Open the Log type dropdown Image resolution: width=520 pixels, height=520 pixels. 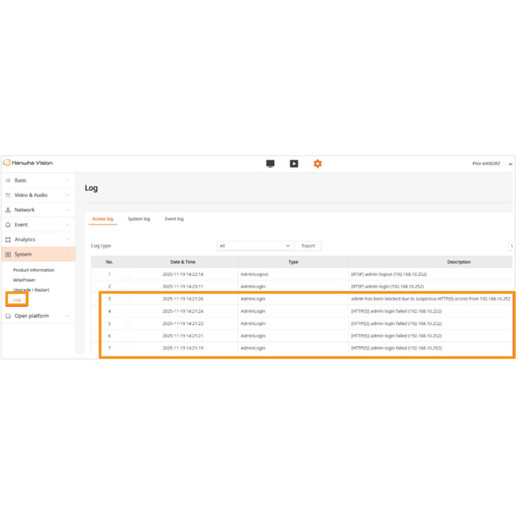(255, 246)
